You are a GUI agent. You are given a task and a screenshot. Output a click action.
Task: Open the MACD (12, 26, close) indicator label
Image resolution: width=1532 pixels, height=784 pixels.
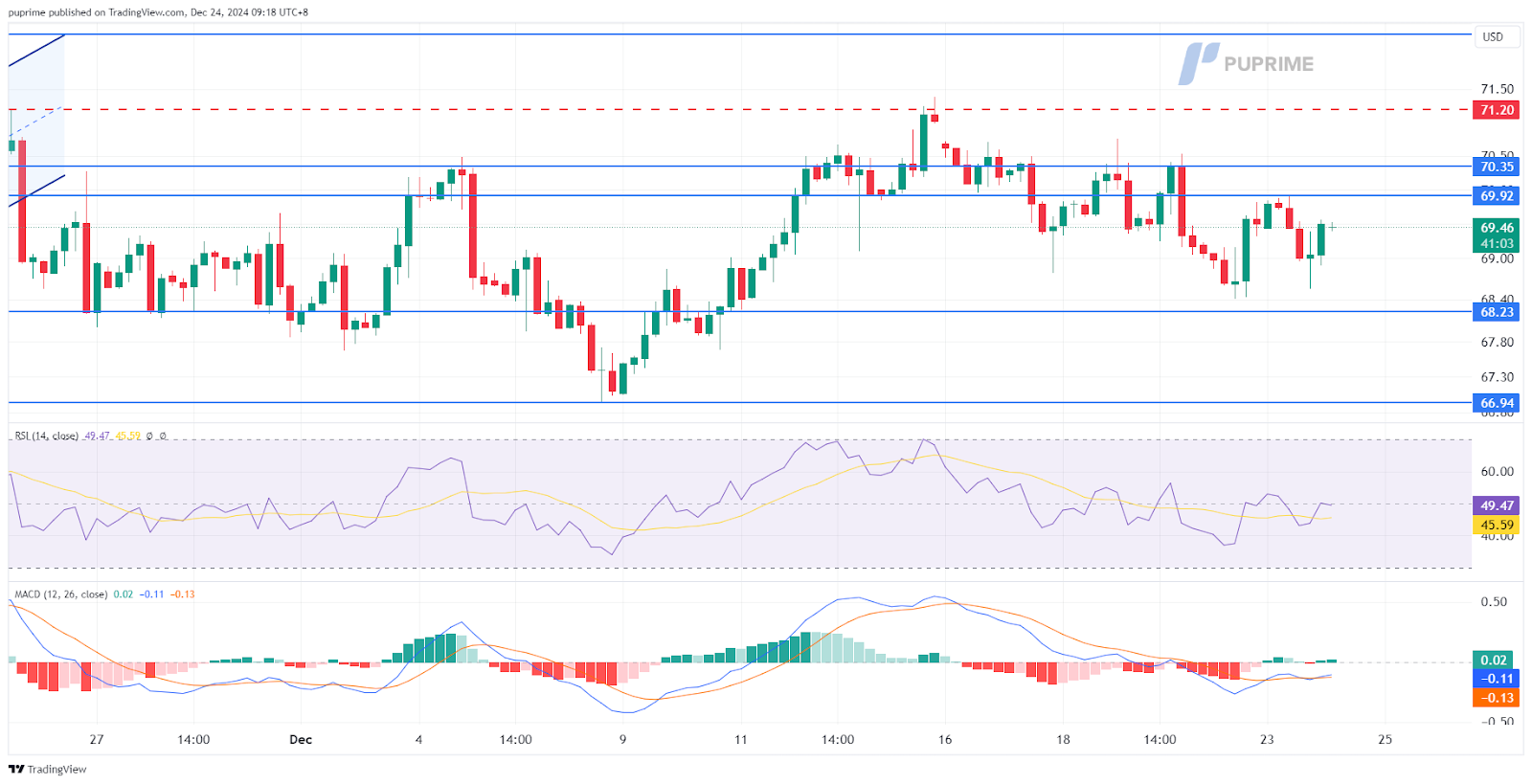pos(60,594)
